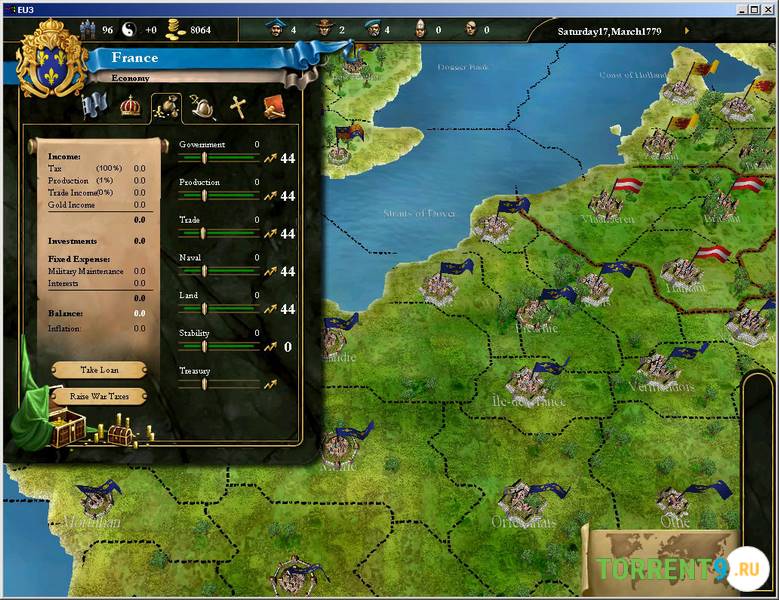Open the Leaders tab book and gavel icon
The width and height of the screenshot is (779, 600).
click(273, 106)
